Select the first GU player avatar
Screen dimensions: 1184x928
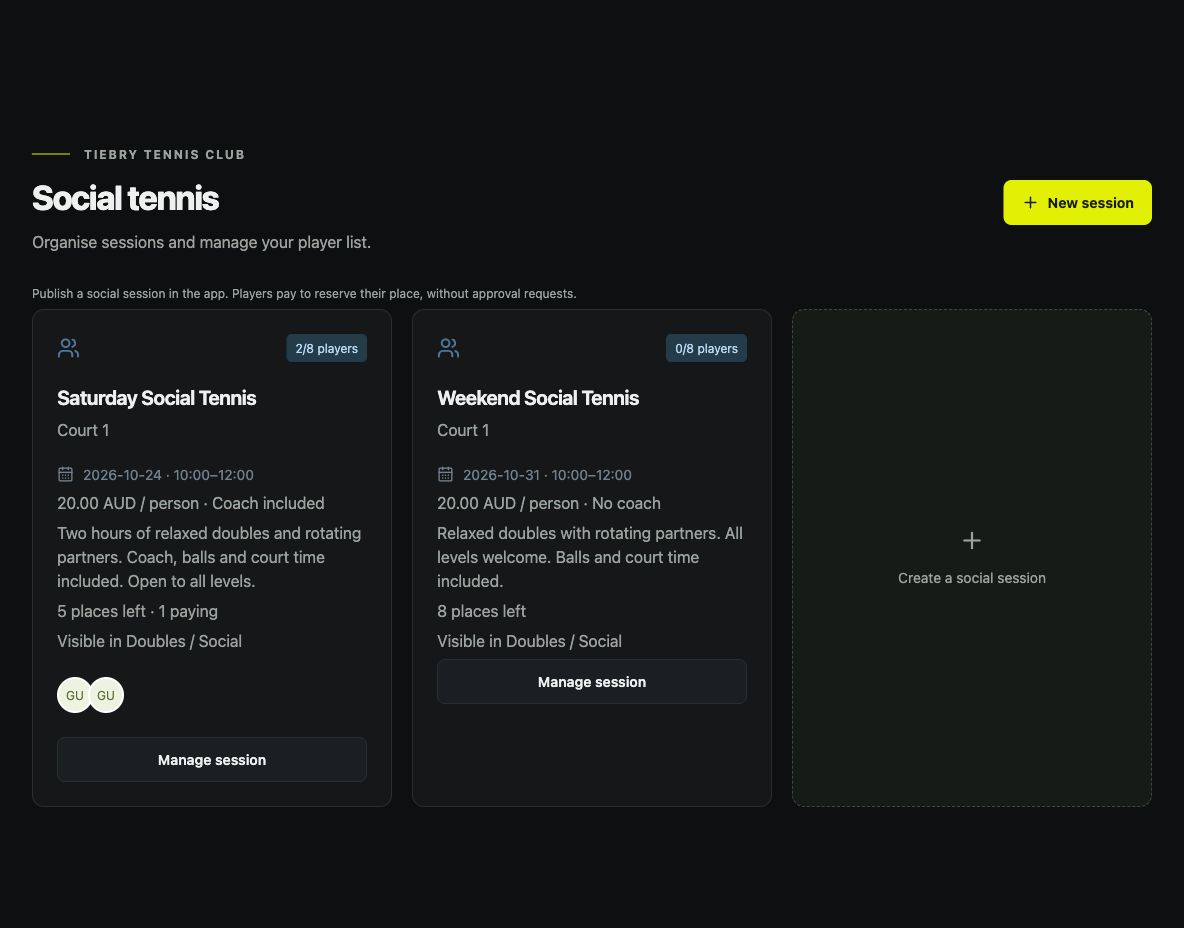click(x=74, y=695)
